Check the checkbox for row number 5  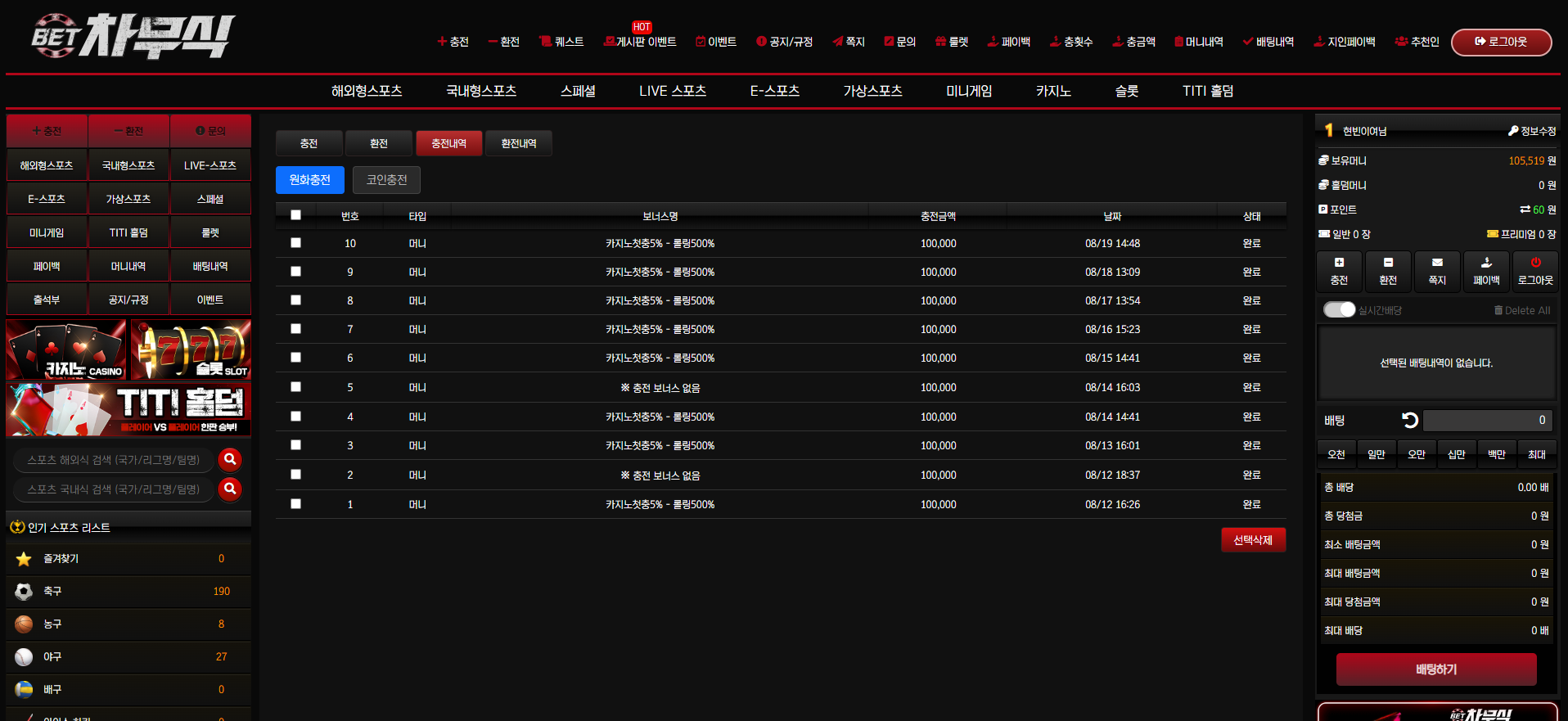[x=295, y=387]
